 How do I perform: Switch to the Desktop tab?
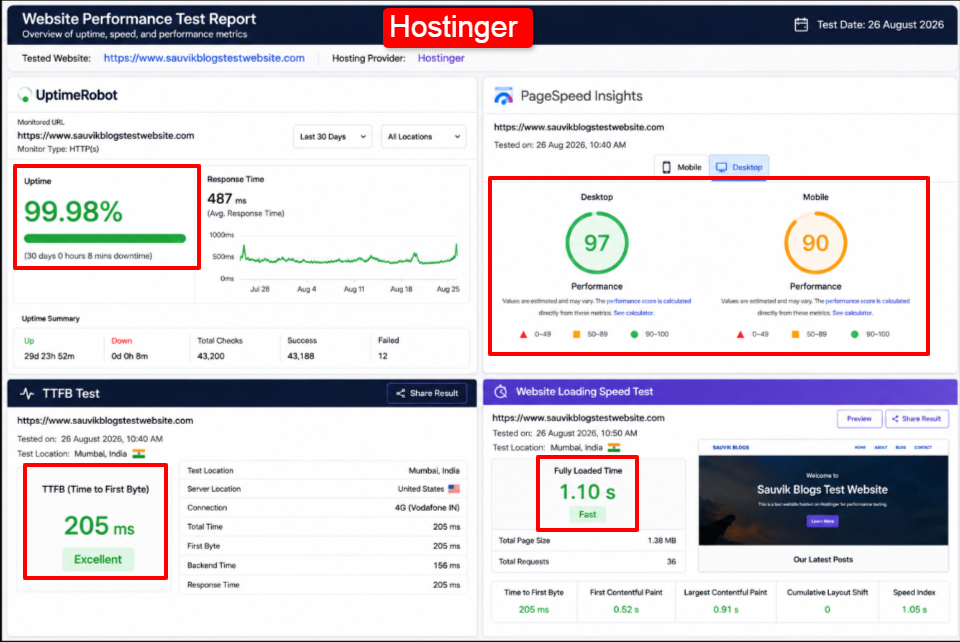pyautogui.click(x=739, y=167)
